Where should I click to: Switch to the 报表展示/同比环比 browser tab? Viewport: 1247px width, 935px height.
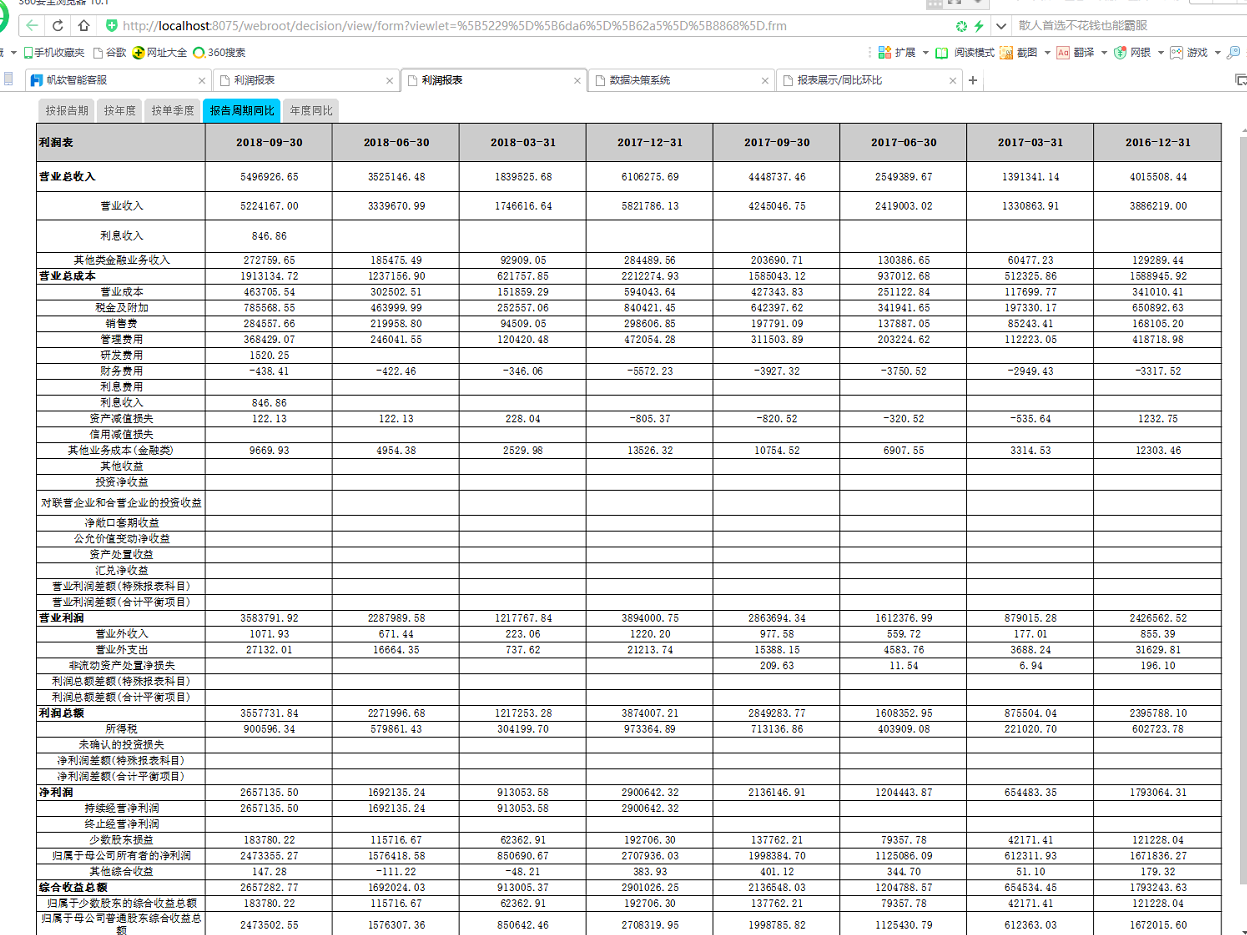870,80
